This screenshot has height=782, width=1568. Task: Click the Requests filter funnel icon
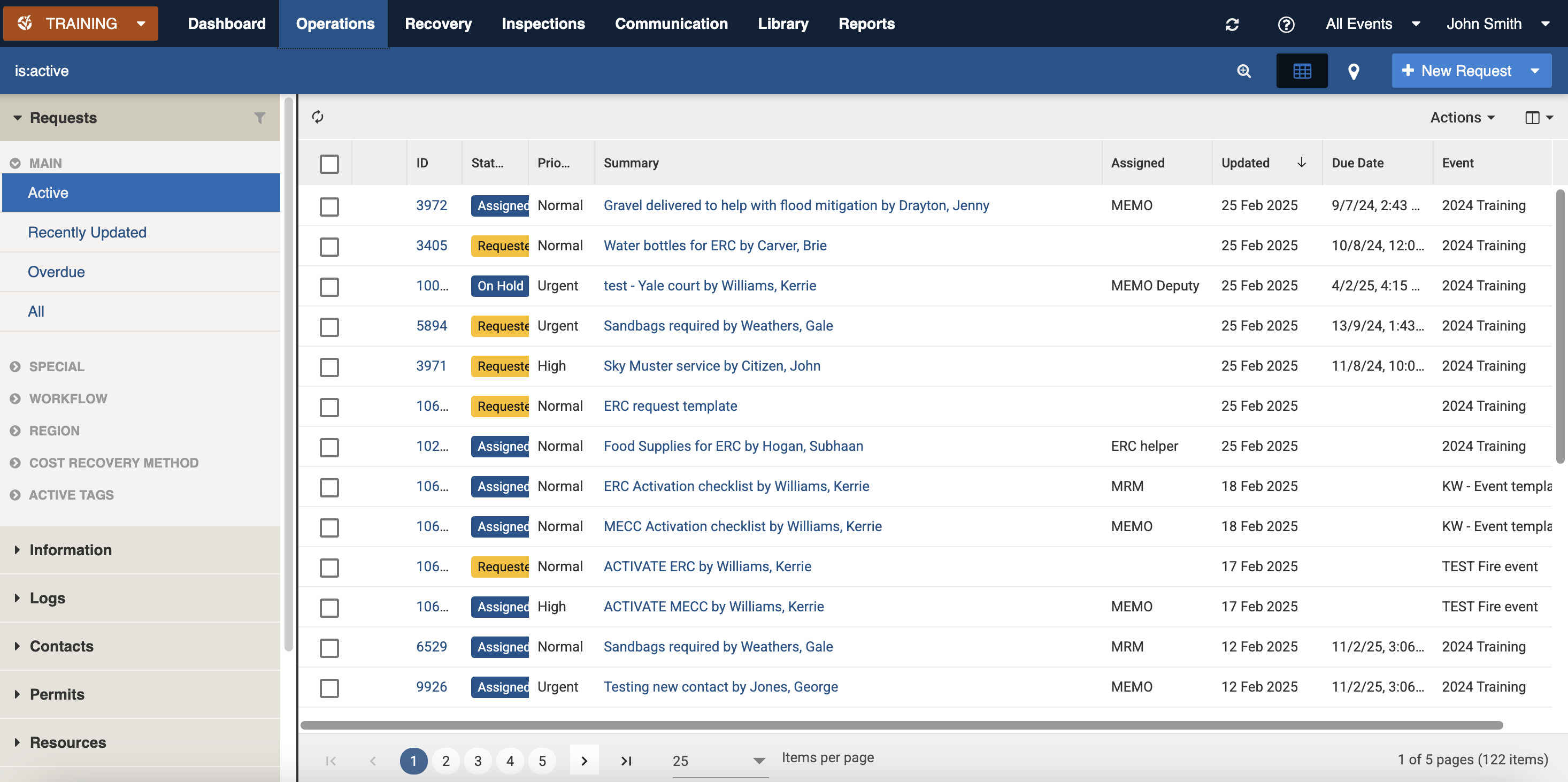(259, 118)
